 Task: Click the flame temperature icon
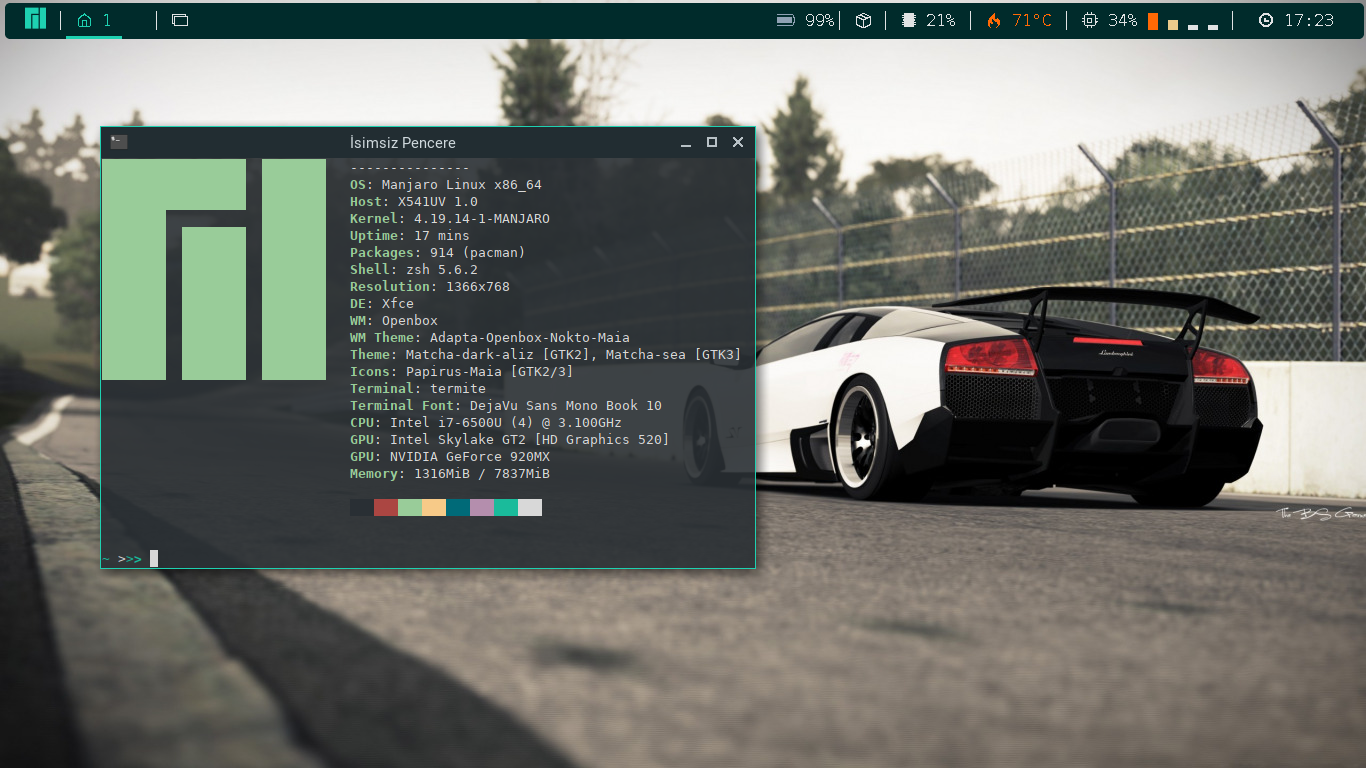[993, 20]
